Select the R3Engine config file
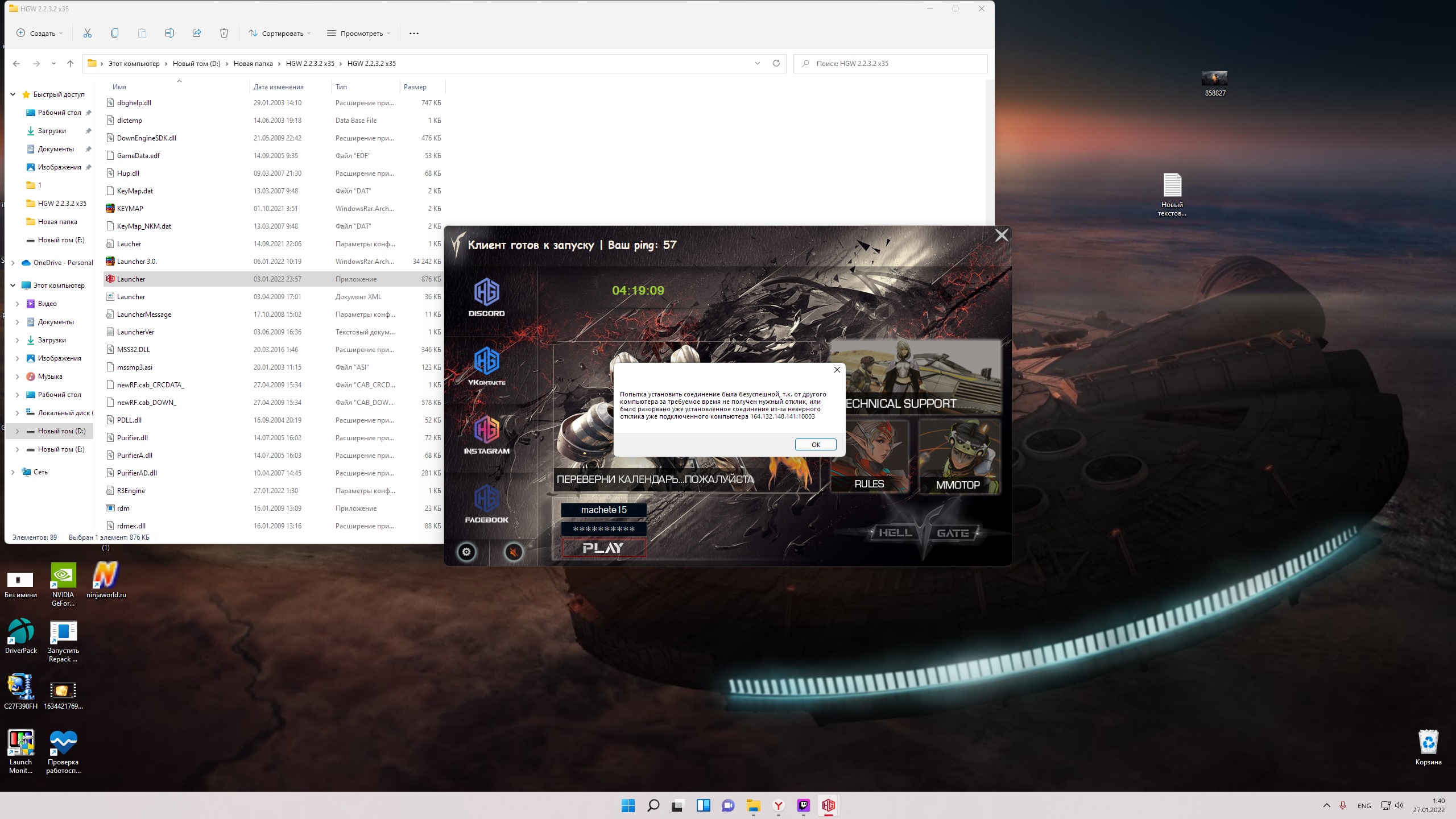The image size is (1456, 819). [x=131, y=491]
